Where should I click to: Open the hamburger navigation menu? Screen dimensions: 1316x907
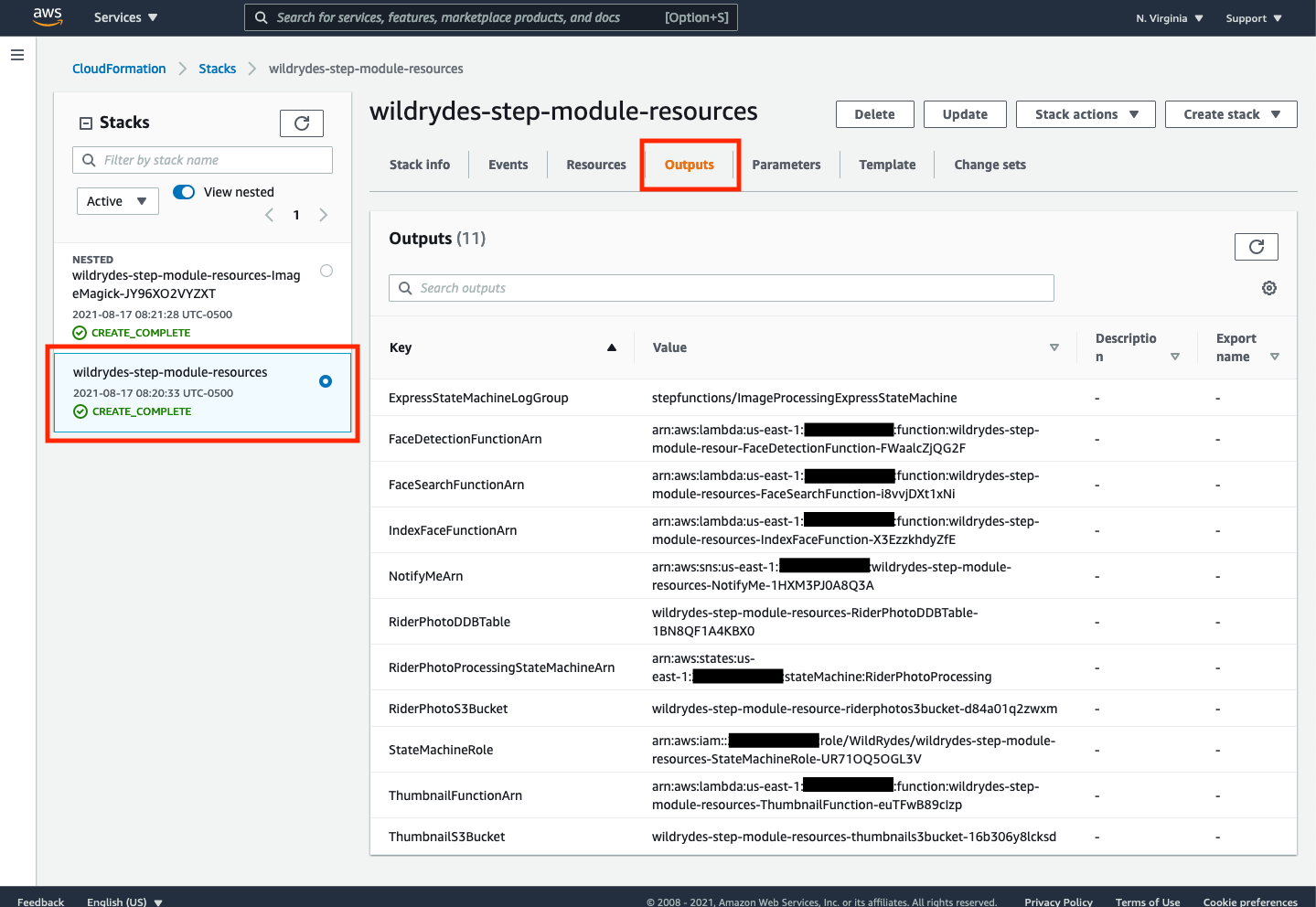click(16, 55)
